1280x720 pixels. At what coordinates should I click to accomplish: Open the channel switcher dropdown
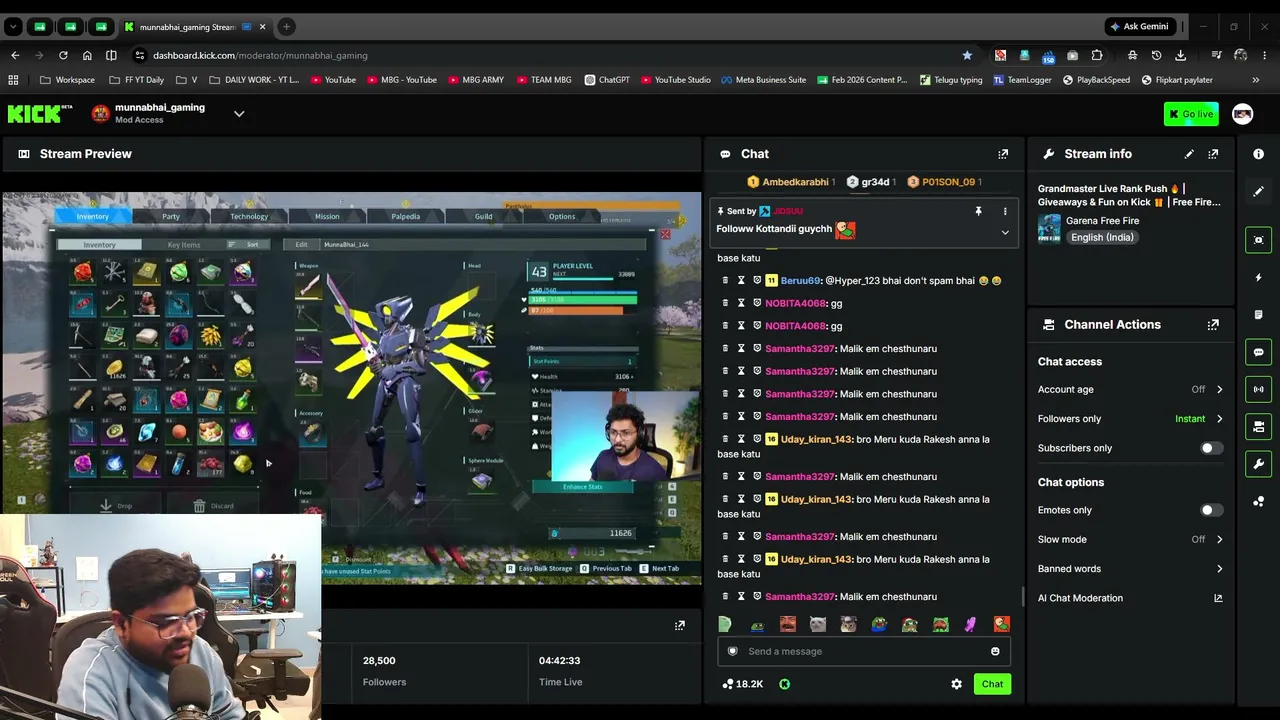click(239, 114)
